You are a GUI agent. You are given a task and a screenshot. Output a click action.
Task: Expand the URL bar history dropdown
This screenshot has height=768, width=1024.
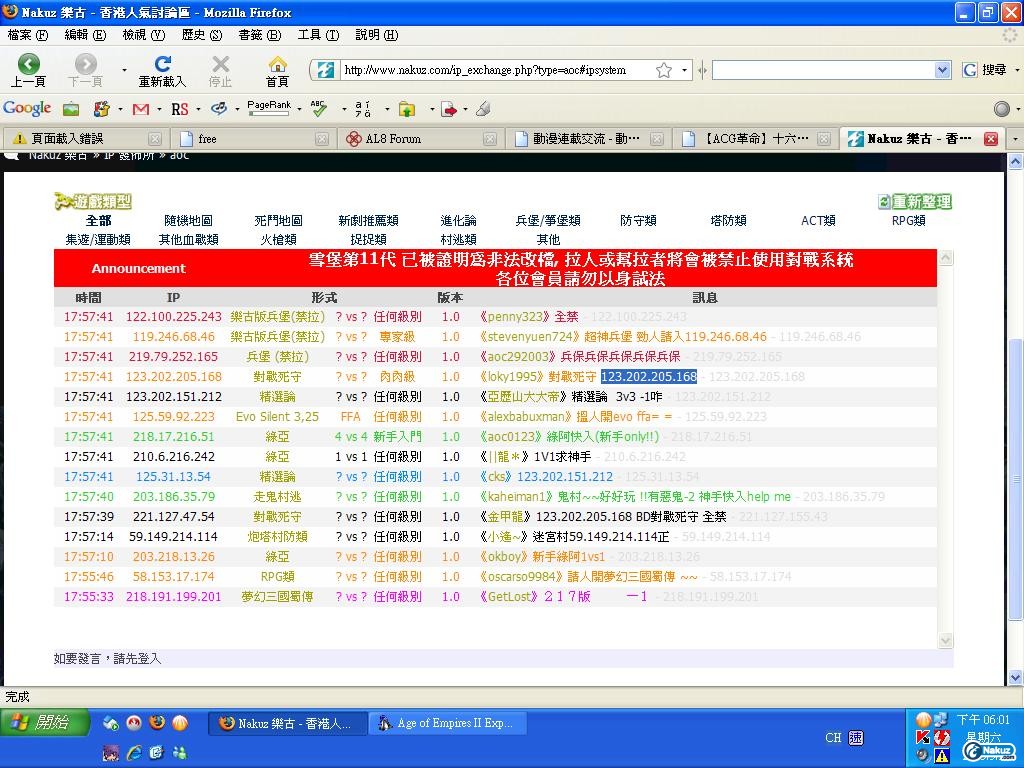[x=685, y=70]
